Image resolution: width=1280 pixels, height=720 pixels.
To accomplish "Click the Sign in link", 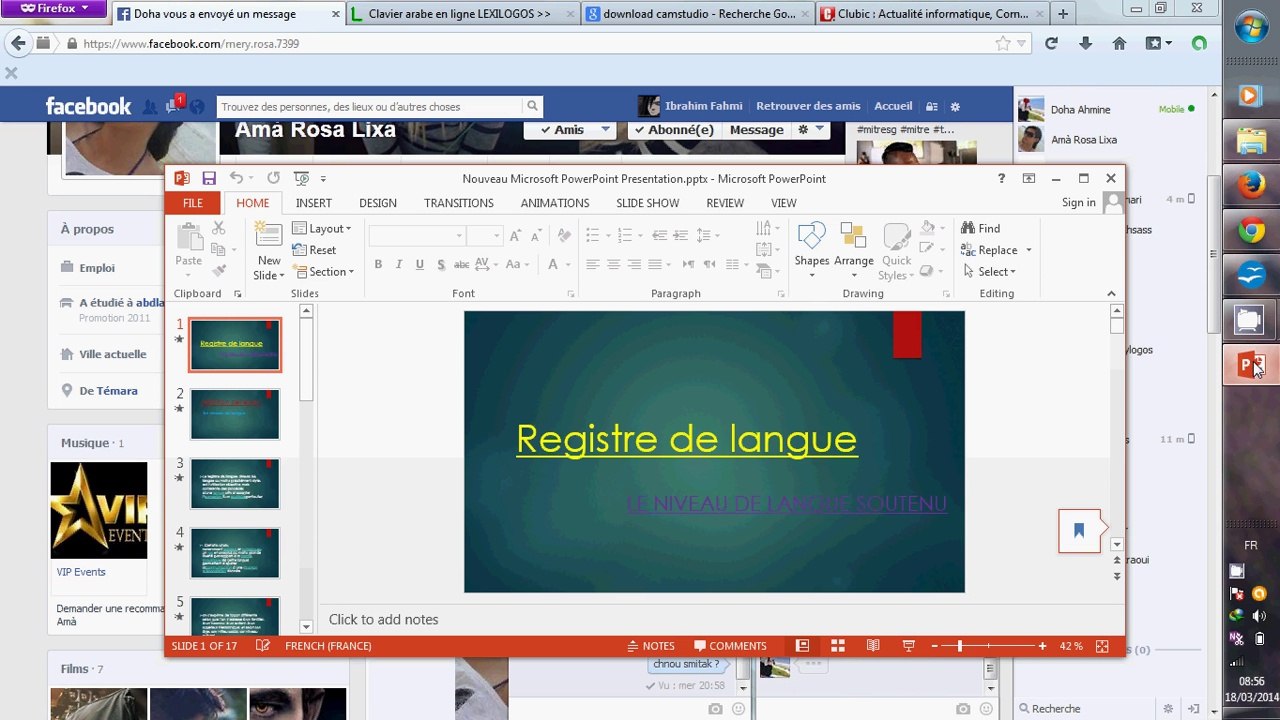I will (1079, 203).
